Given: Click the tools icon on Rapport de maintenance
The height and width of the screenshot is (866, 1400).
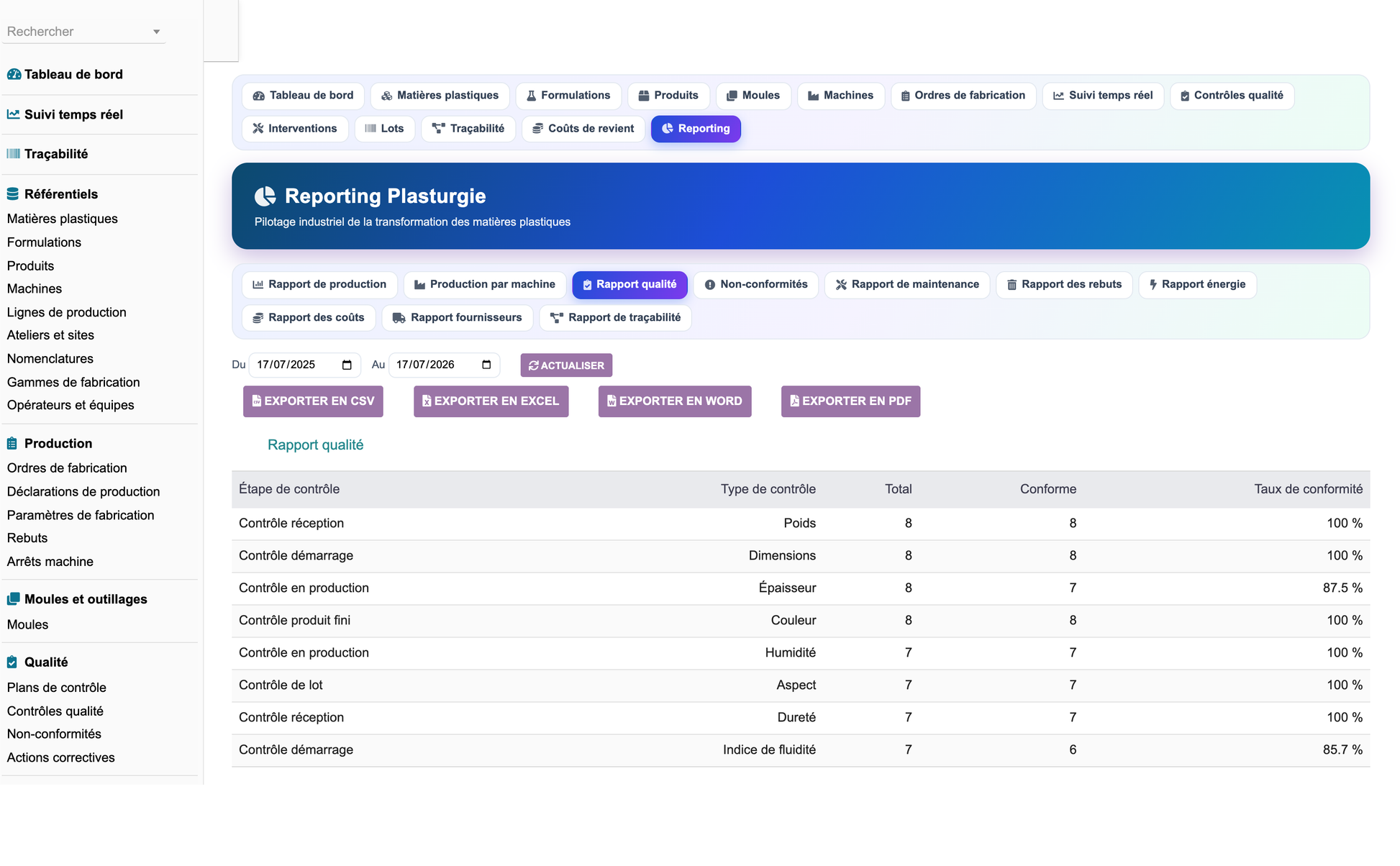Looking at the screenshot, I should 841,285.
